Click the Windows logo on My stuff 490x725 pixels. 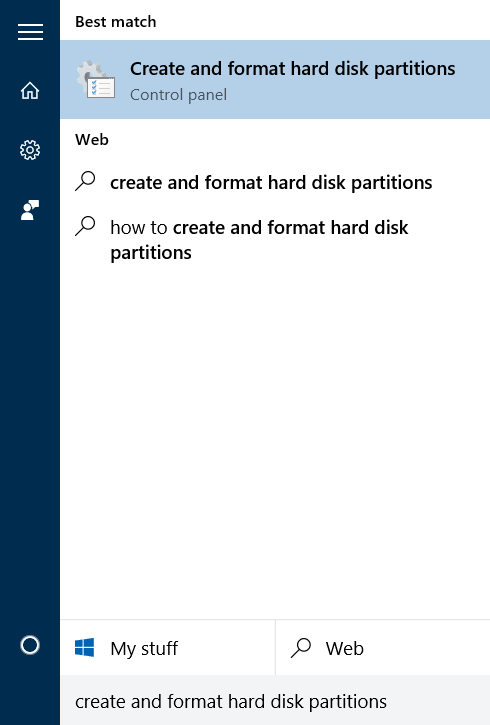click(85, 647)
